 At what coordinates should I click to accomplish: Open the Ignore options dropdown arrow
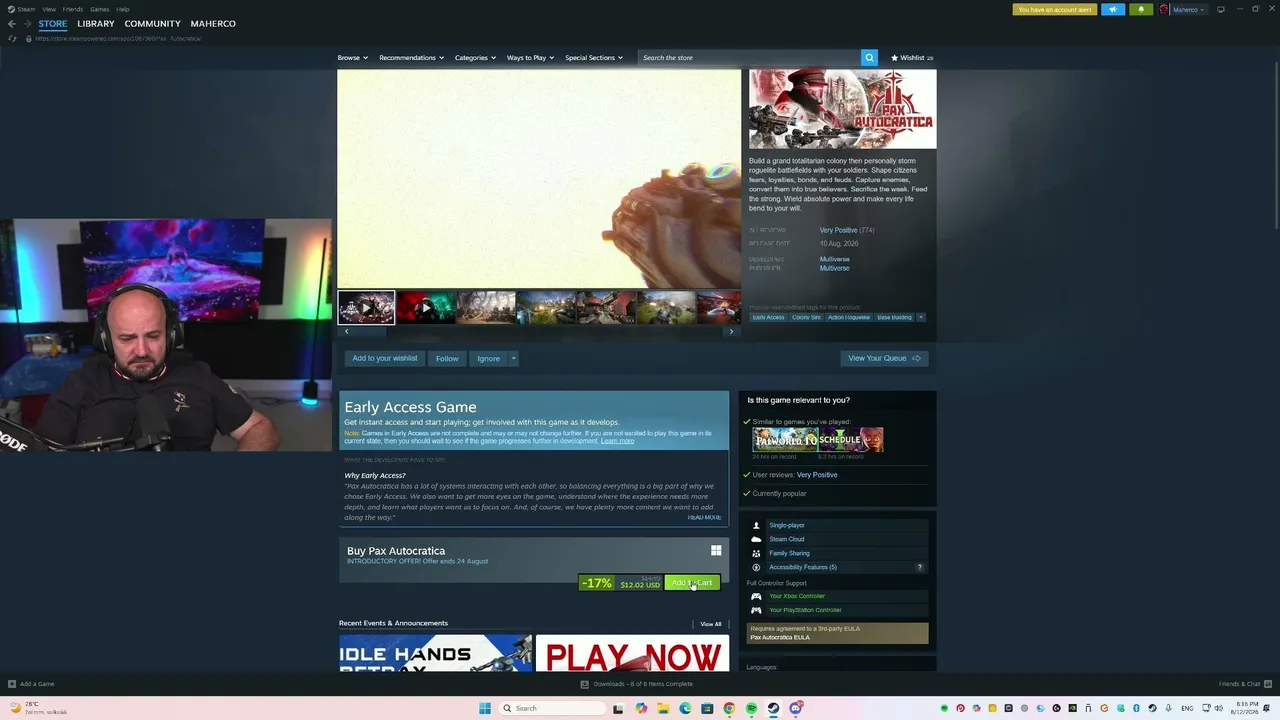(x=513, y=358)
